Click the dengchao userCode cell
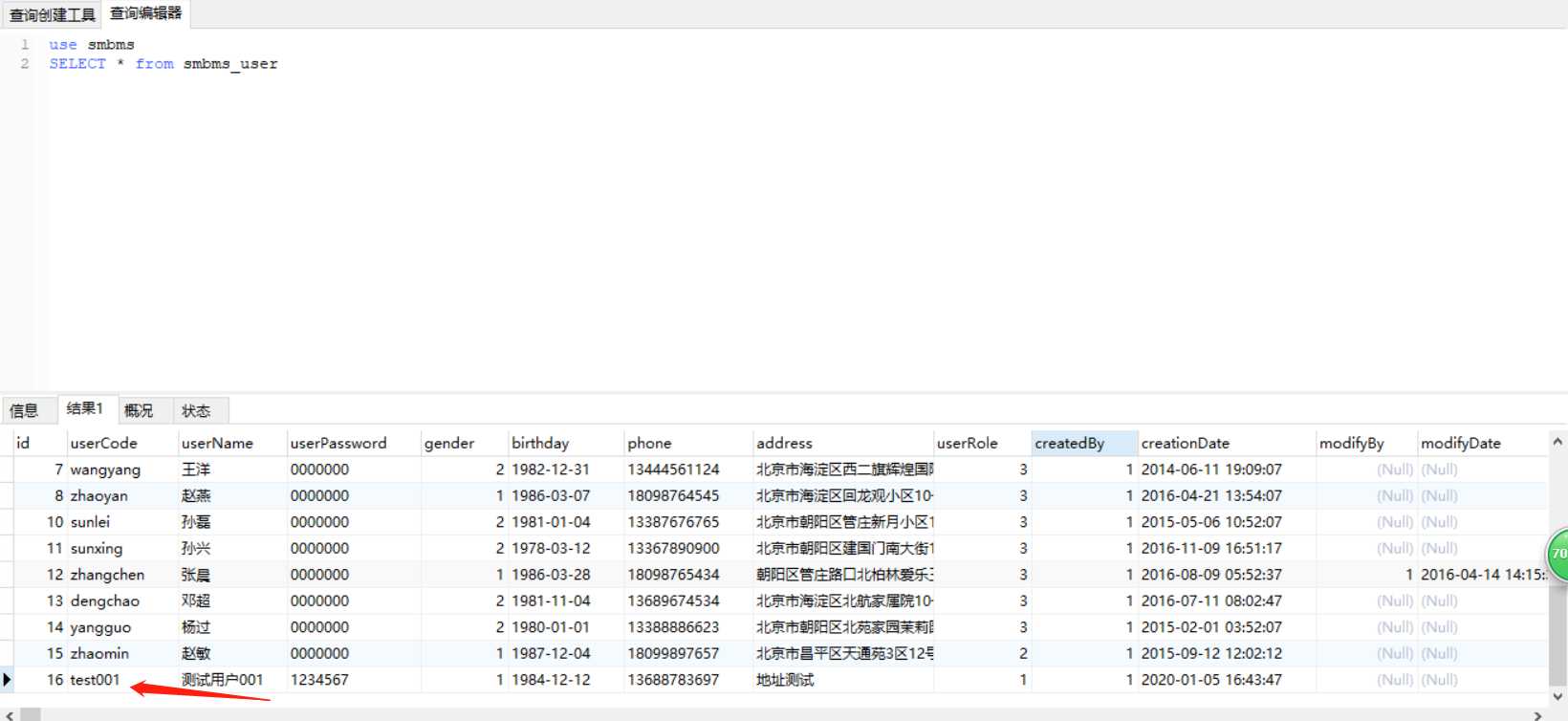This screenshot has width=1568, height=721. pyautogui.click(x=122, y=601)
